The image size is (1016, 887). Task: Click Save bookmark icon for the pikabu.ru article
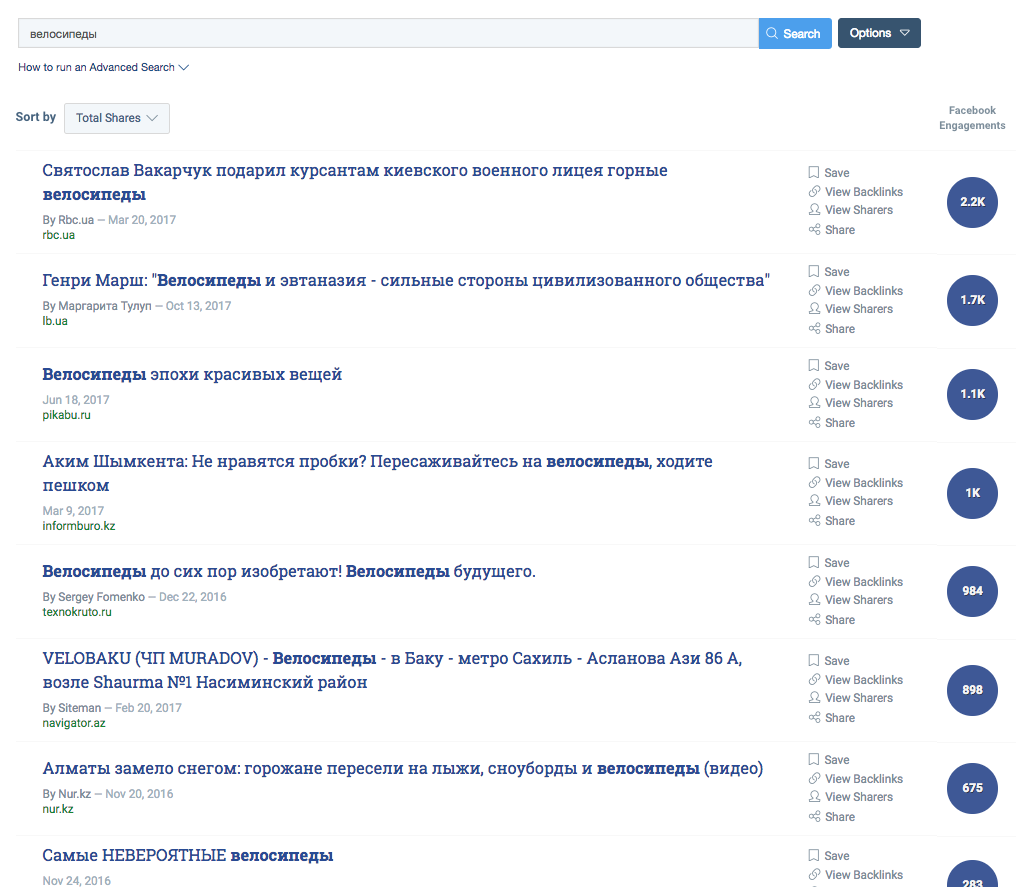click(x=814, y=365)
